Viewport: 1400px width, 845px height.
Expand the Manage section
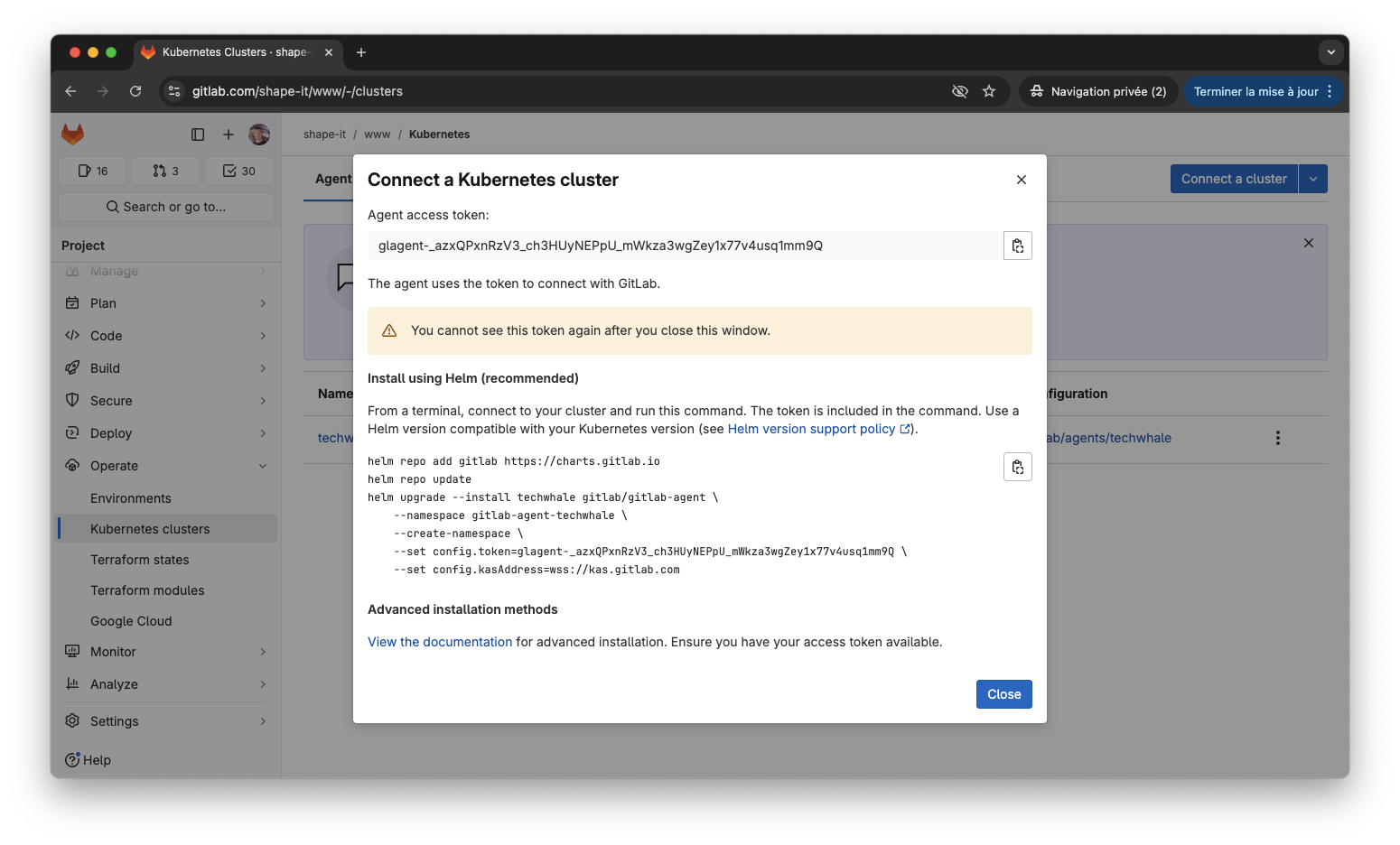pyautogui.click(x=166, y=271)
